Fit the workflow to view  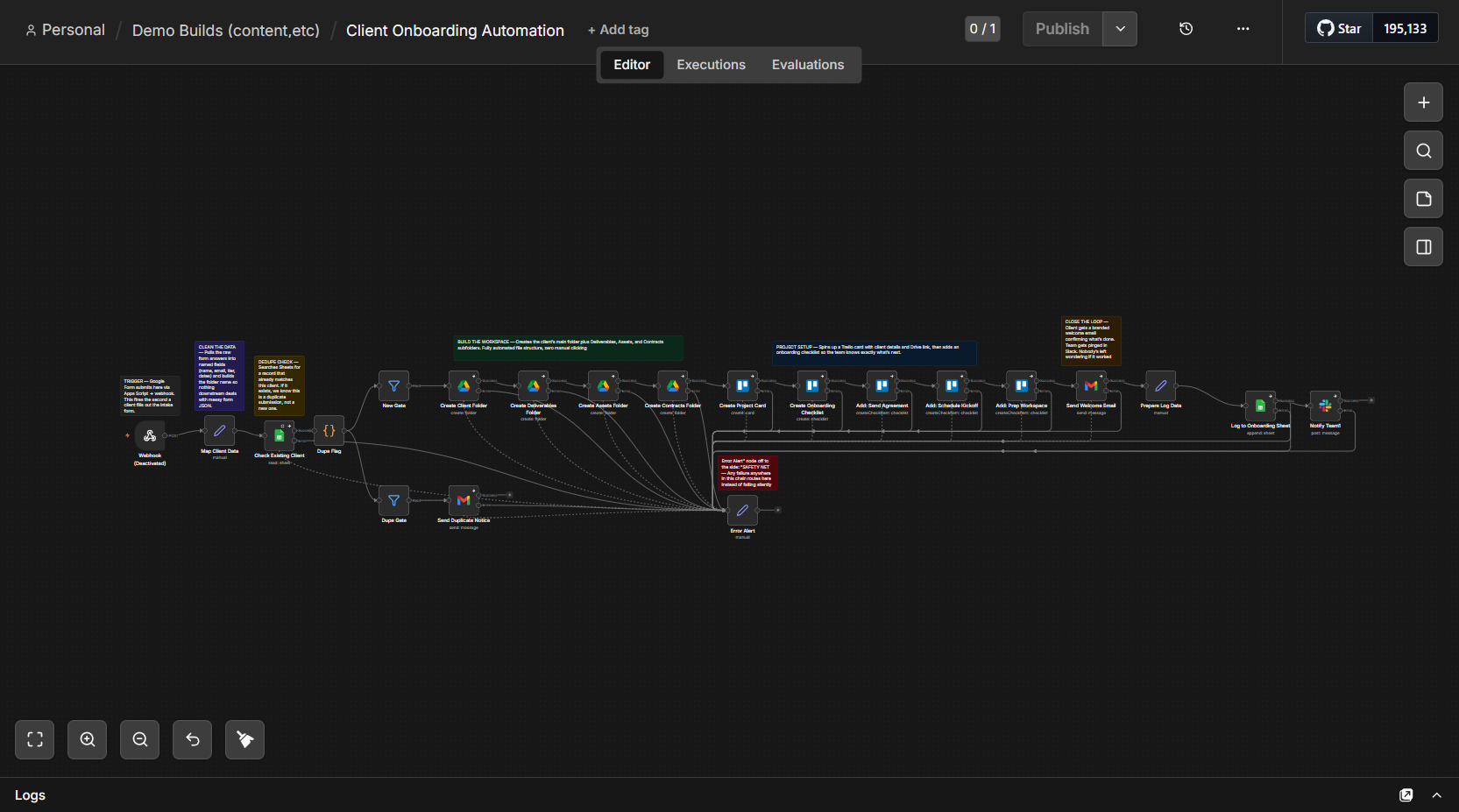tap(35, 739)
